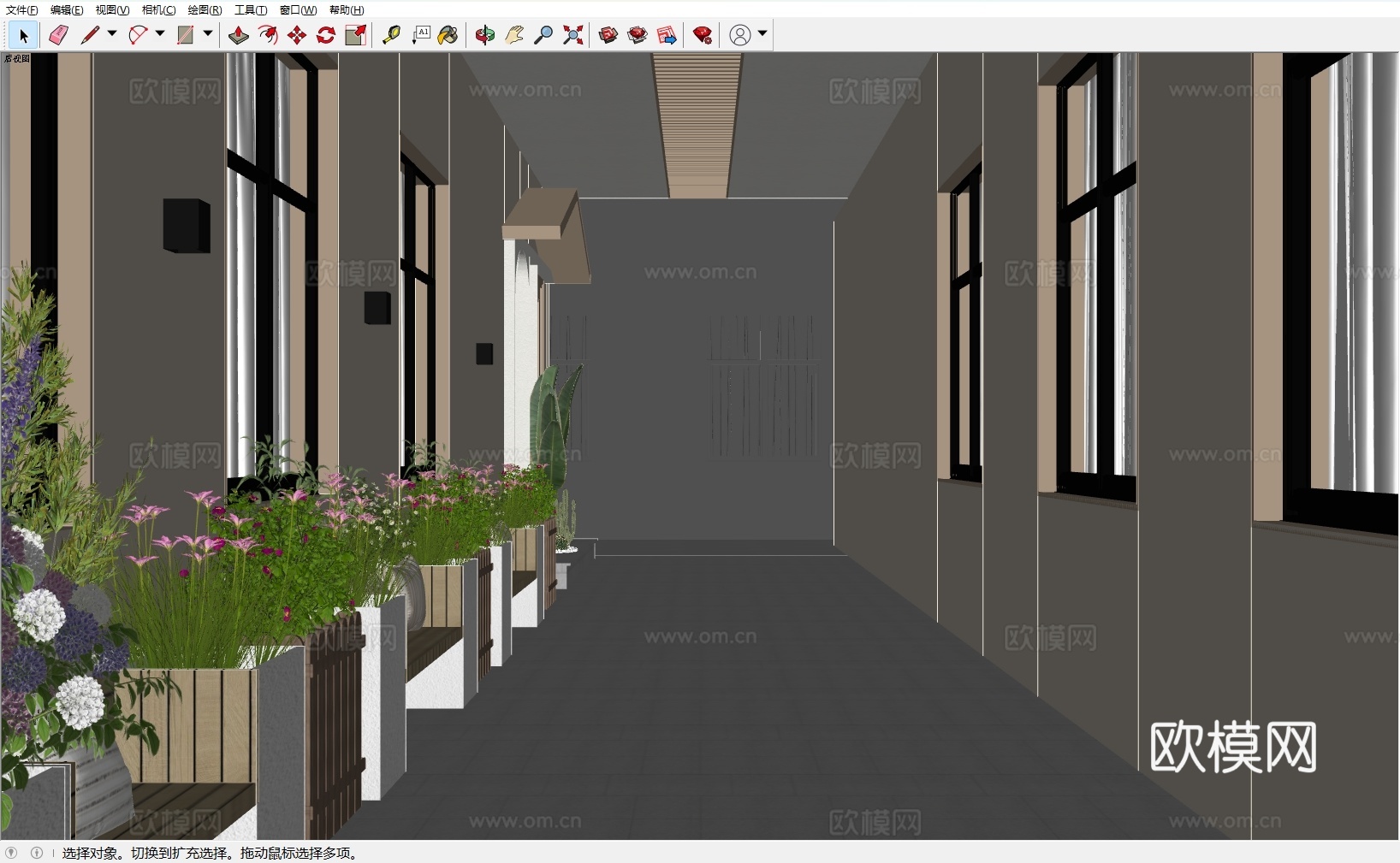Select the Offset tool

point(268,35)
